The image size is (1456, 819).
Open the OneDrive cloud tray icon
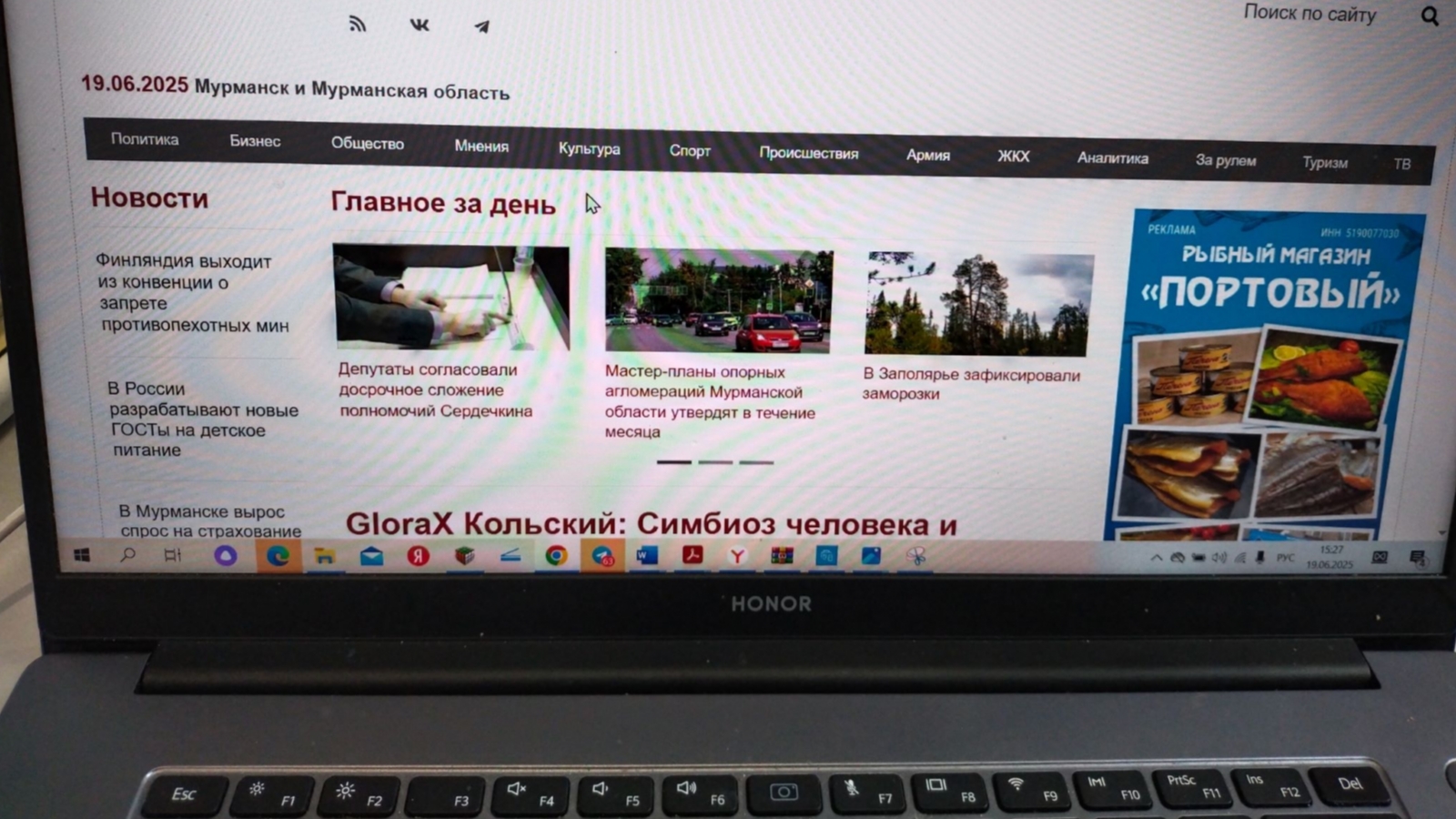coord(1177,558)
